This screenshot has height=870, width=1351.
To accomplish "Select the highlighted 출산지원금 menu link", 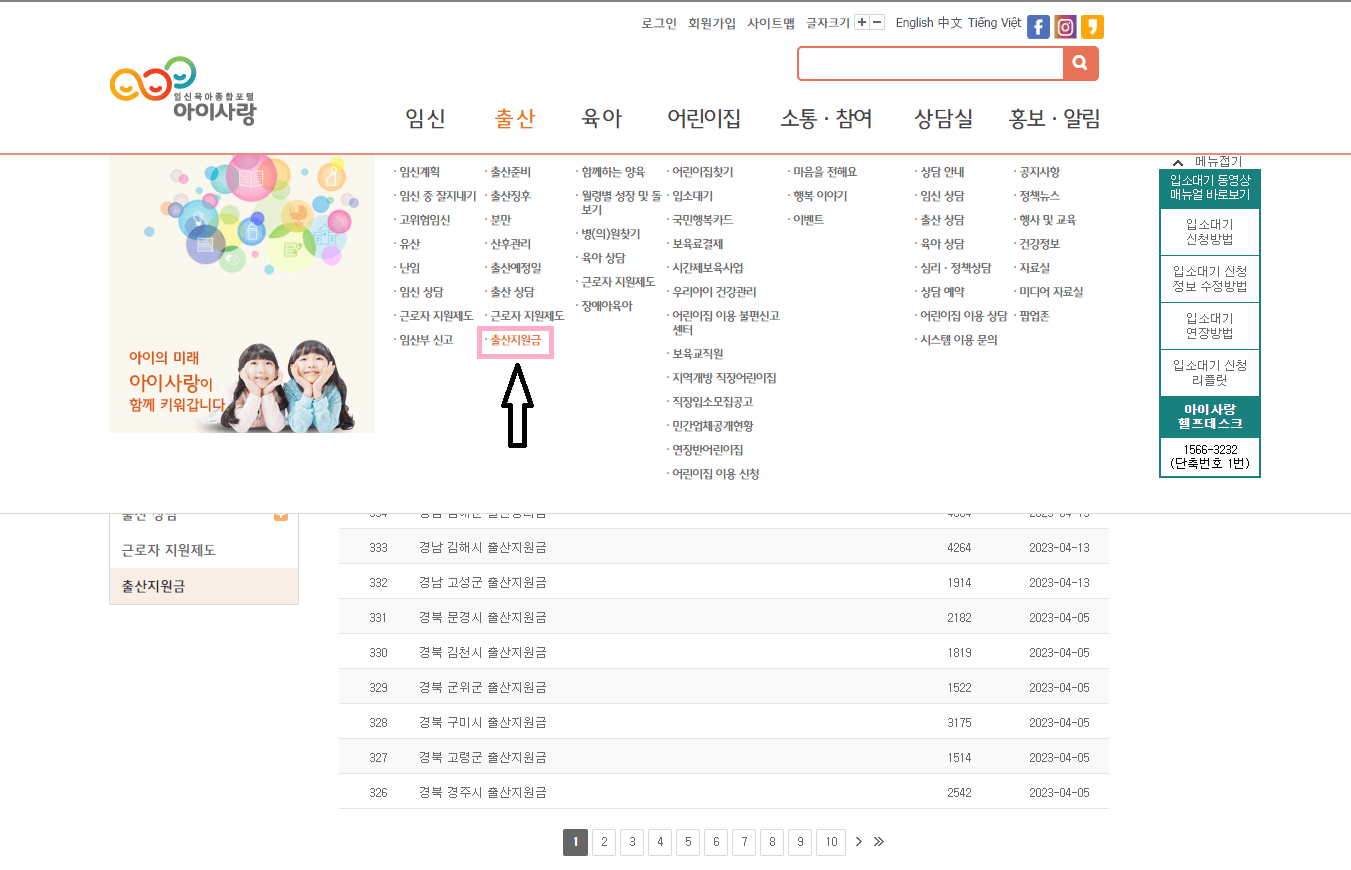I will coord(514,341).
